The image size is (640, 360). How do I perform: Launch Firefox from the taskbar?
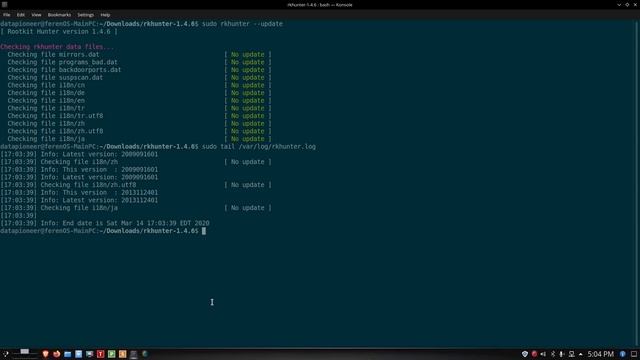[x=56, y=354]
